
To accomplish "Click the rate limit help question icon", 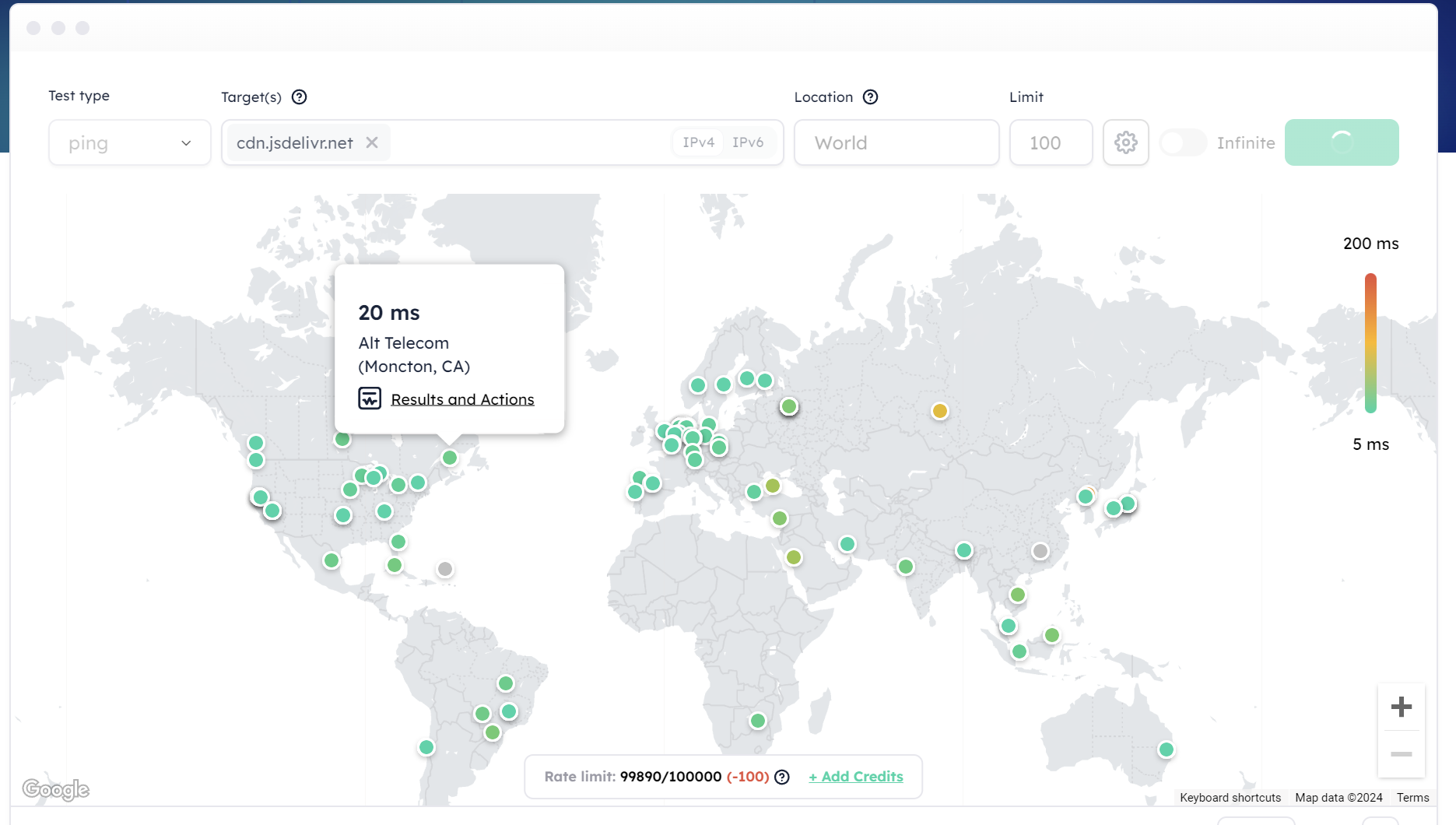I will coord(782,777).
